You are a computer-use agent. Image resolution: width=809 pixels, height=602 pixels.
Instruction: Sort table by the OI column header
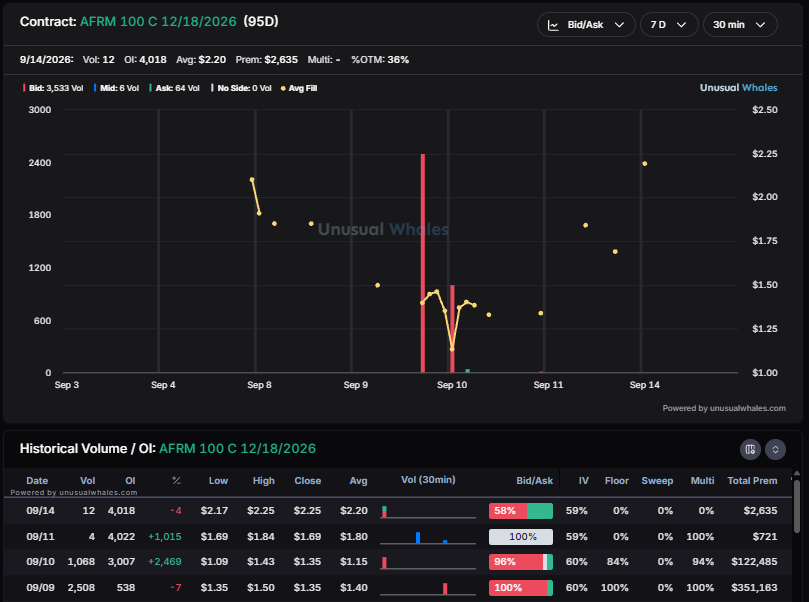[x=131, y=480]
